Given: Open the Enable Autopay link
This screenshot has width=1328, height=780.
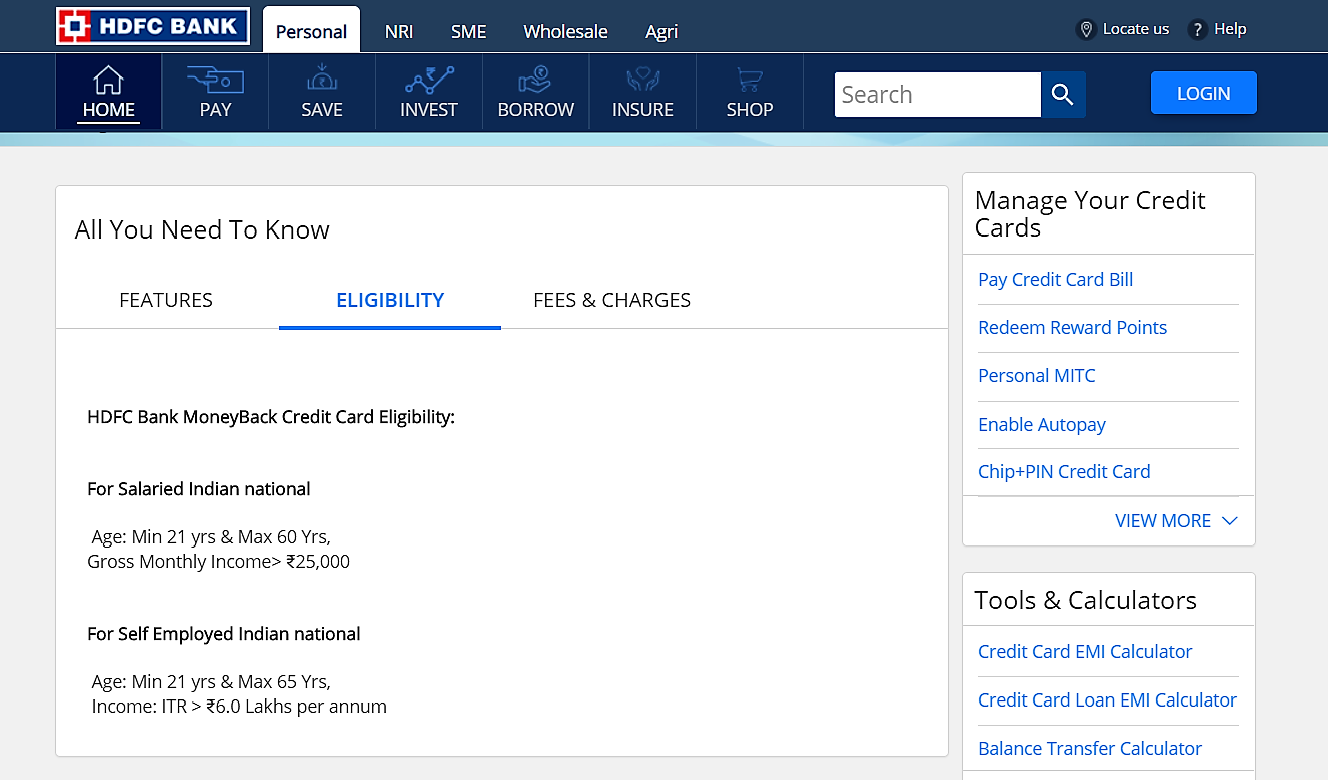Looking at the screenshot, I should [1041, 425].
